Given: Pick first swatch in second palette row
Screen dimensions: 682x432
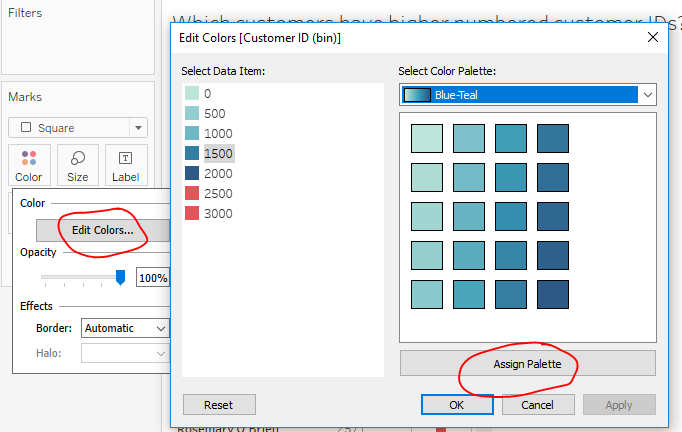Looking at the screenshot, I should [427, 177].
